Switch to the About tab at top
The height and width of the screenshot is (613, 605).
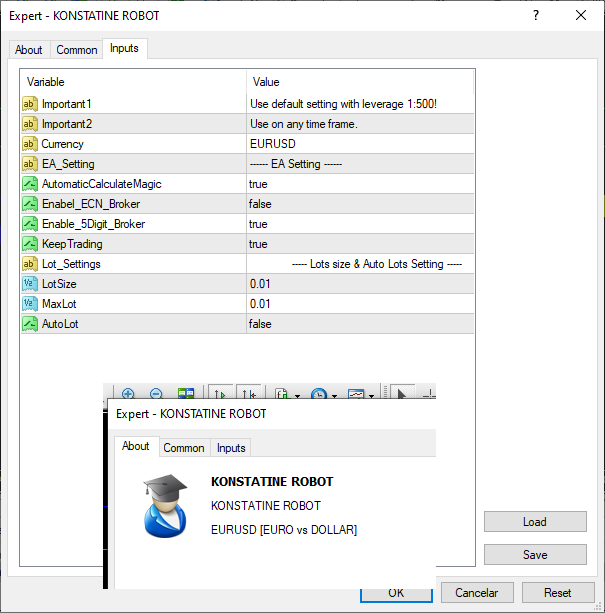pos(29,50)
